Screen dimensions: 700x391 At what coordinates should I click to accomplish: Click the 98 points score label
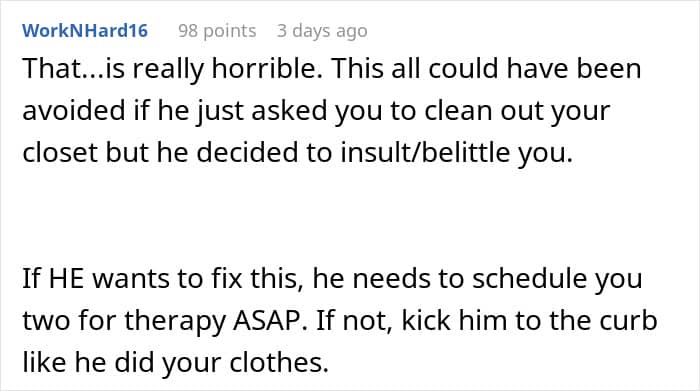click(x=217, y=31)
